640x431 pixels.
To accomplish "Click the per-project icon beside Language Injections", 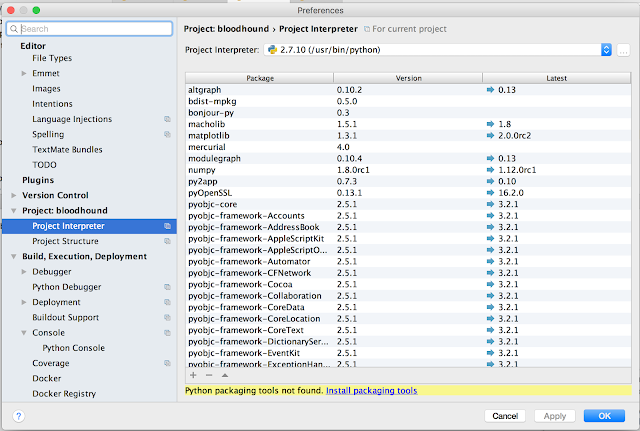I will 167,119.
